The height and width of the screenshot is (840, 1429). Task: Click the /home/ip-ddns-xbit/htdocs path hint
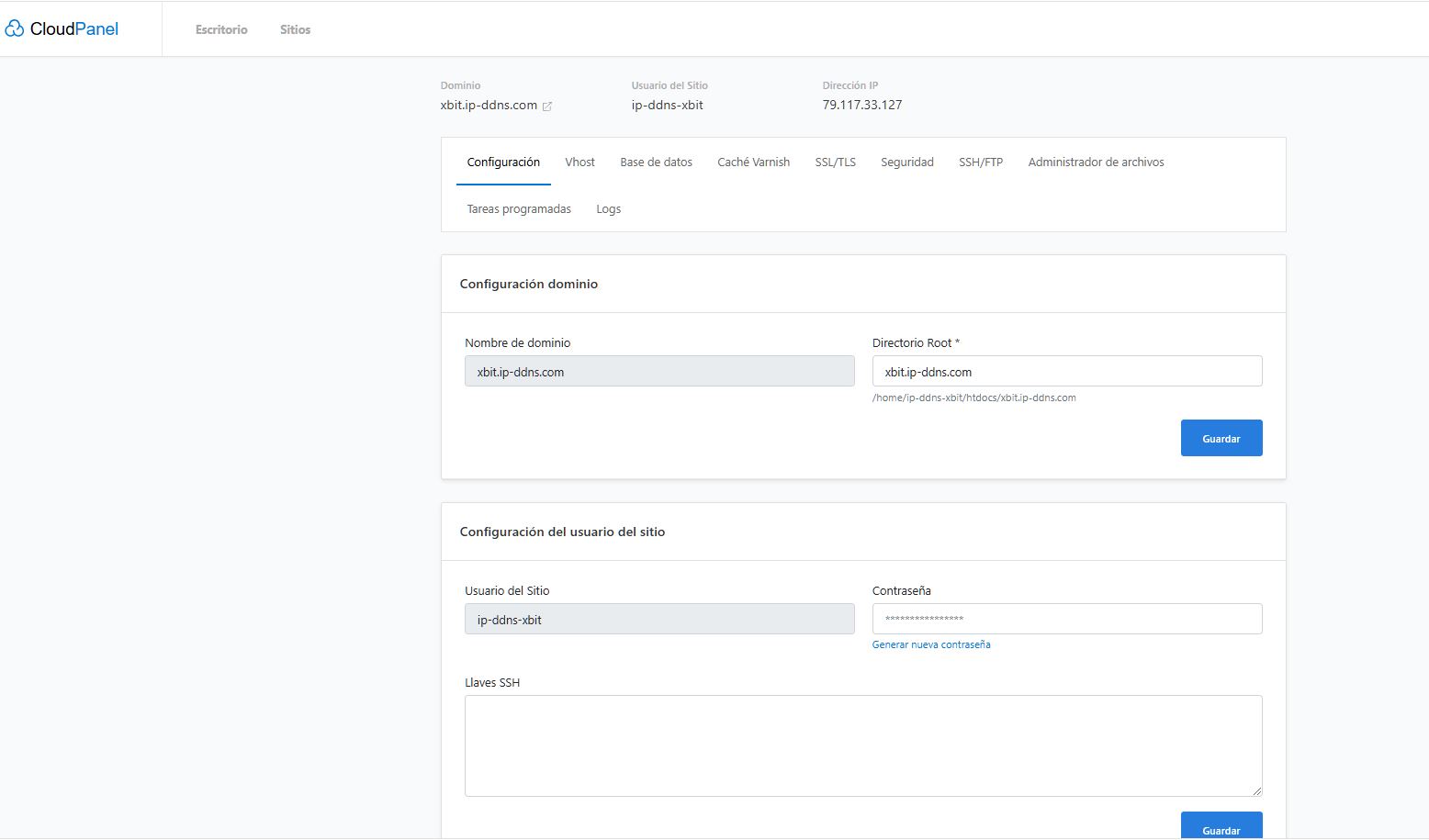point(974,398)
